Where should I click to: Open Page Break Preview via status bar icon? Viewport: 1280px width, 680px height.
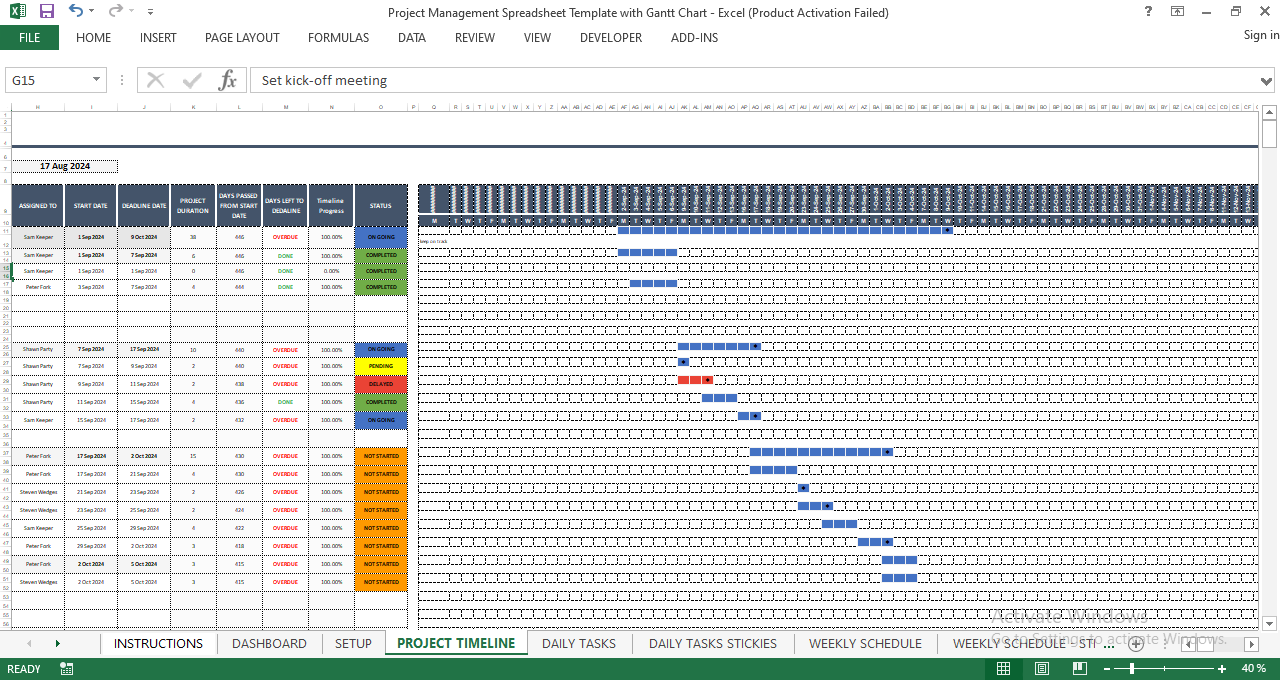1079,668
